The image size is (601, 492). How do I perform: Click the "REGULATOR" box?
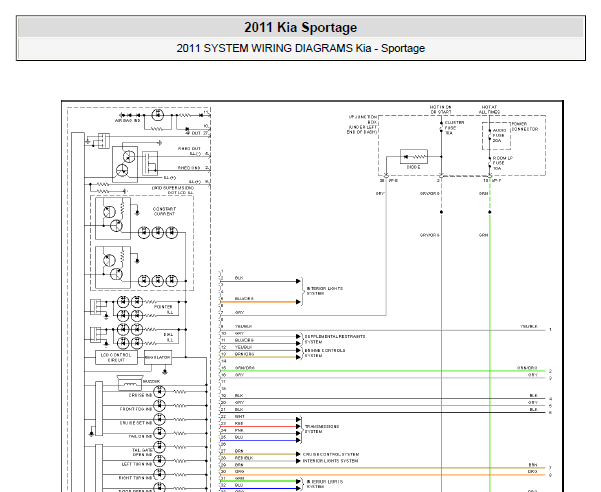158,358
